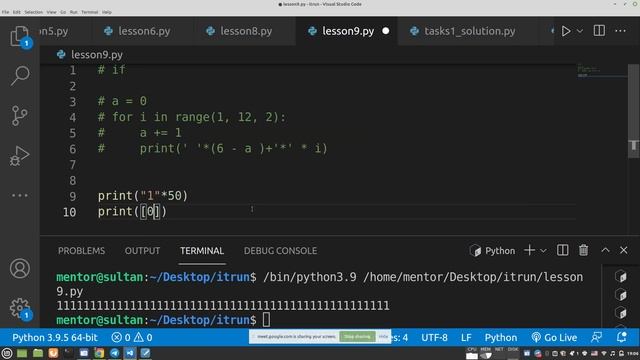This screenshot has width=640, height=360.
Task: Click Stop sharing in screen share banner
Action: pos(357,337)
